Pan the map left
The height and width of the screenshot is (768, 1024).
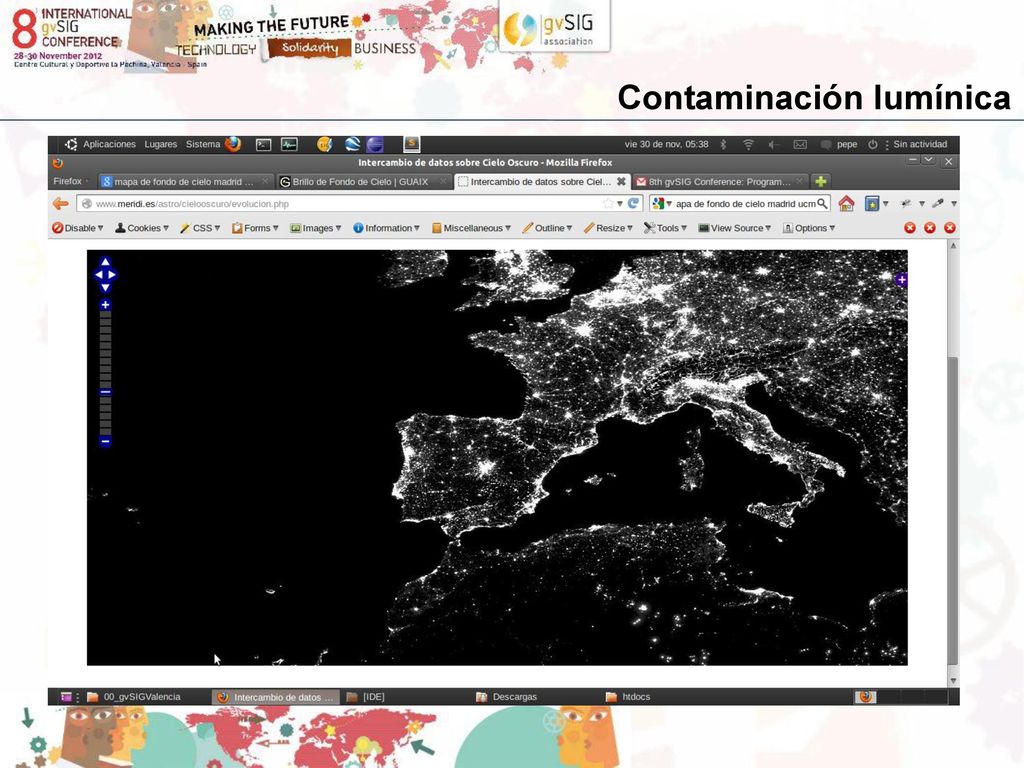click(99, 275)
